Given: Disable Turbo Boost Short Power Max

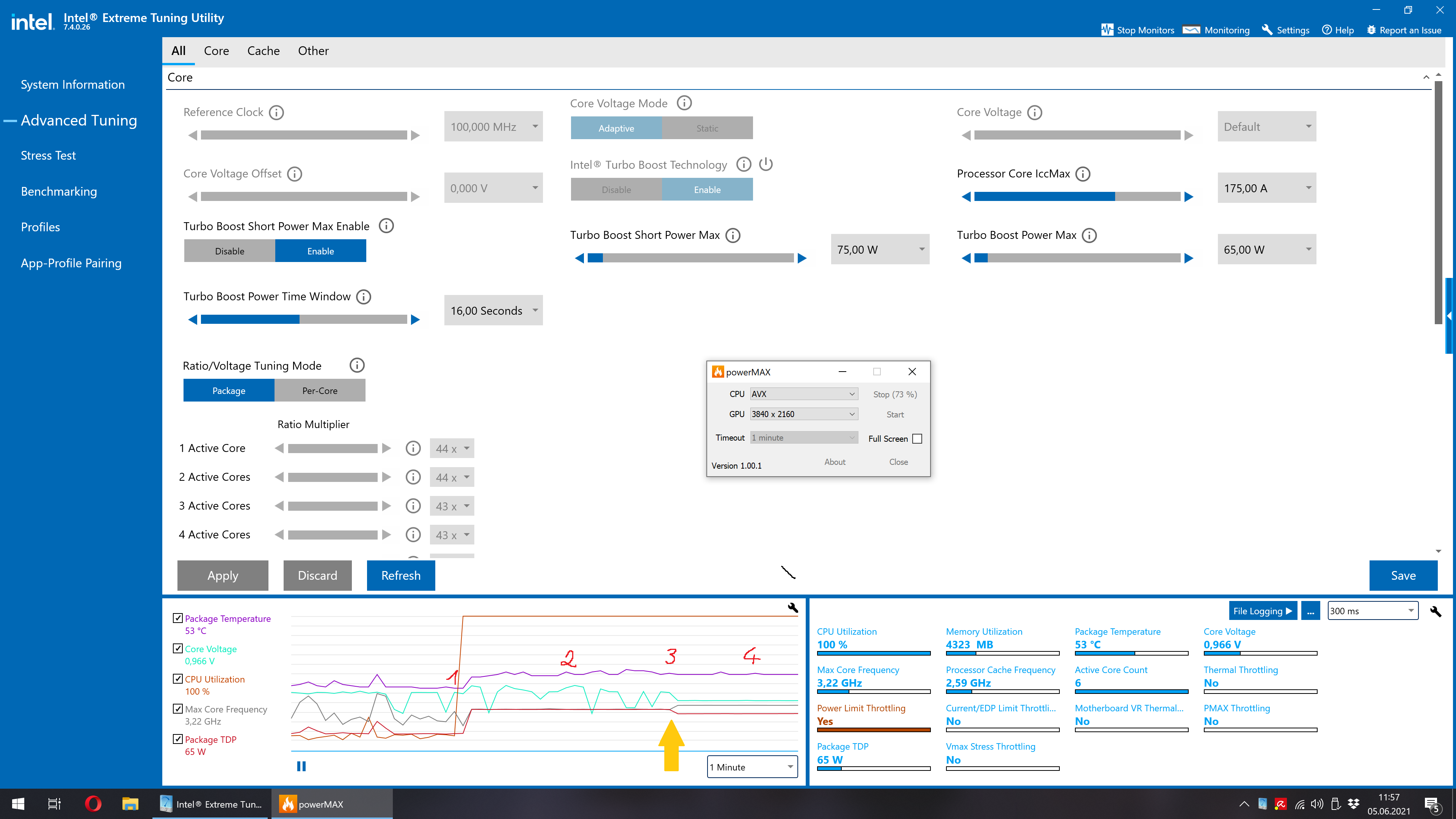Looking at the screenshot, I should [x=229, y=251].
